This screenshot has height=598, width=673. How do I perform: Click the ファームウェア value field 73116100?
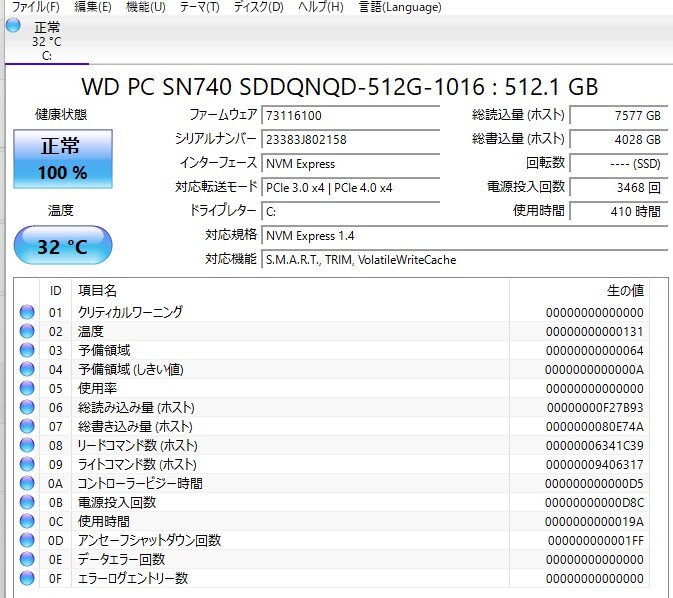[x=350, y=115]
